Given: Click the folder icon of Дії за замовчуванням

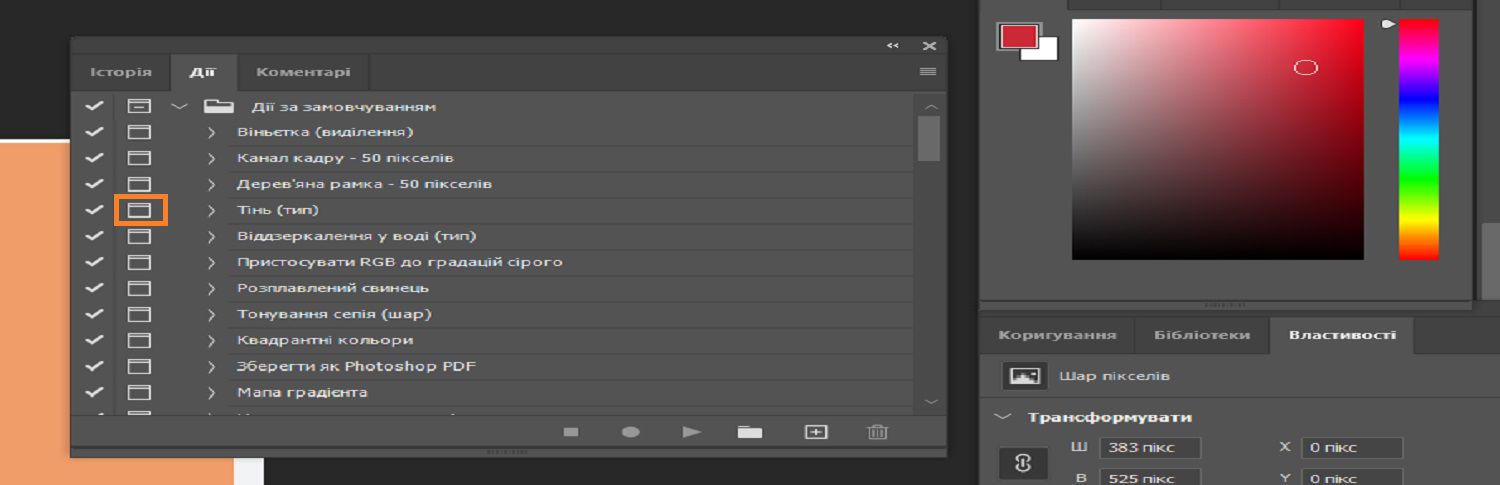Looking at the screenshot, I should pyautogui.click(x=218, y=106).
